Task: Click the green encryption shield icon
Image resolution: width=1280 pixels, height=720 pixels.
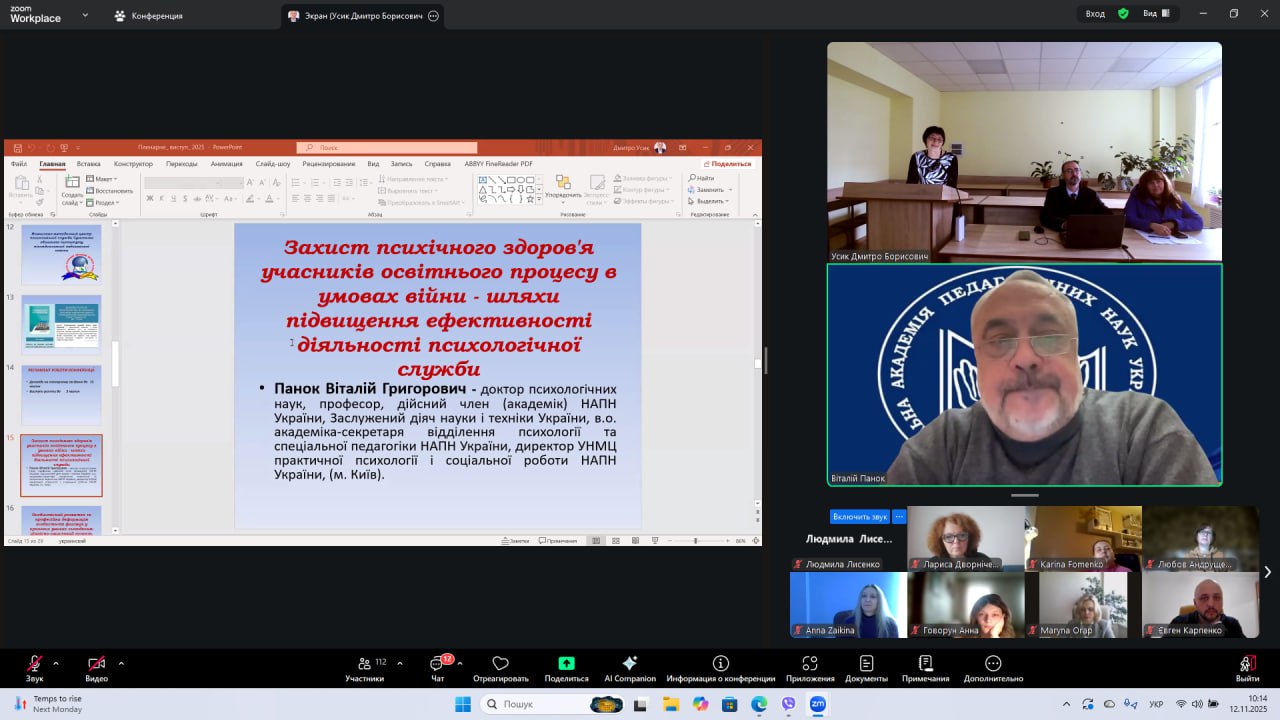Action: tap(1123, 14)
